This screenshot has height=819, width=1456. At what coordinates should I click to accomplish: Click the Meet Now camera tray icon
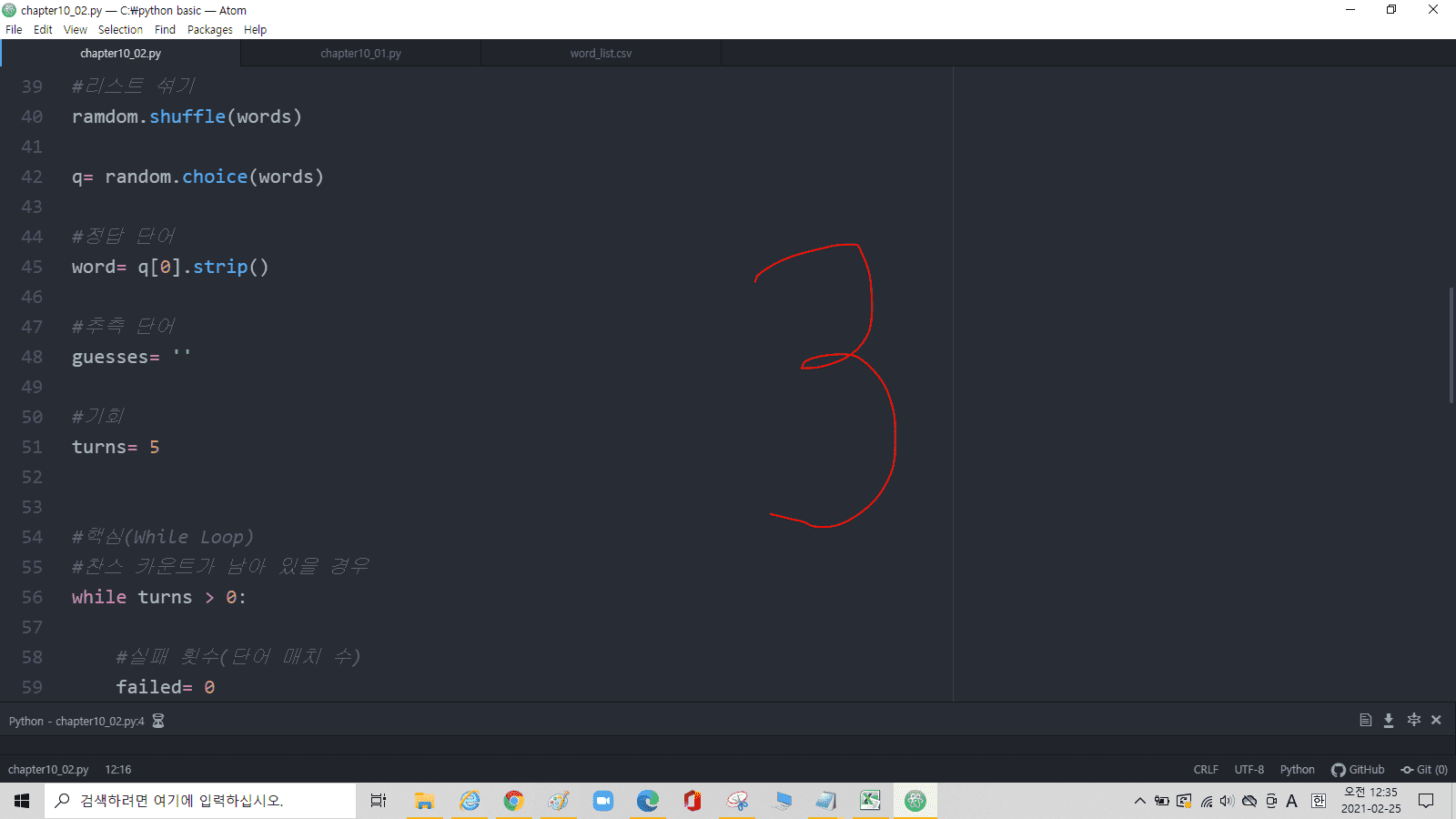tap(1271, 801)
